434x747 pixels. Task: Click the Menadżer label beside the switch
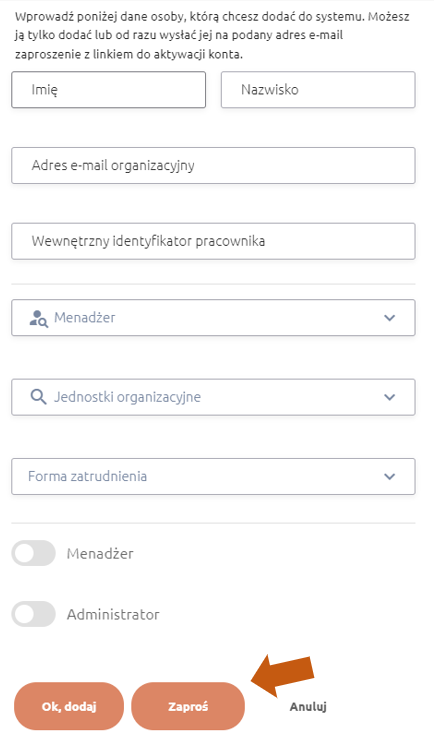coord(100,554)
